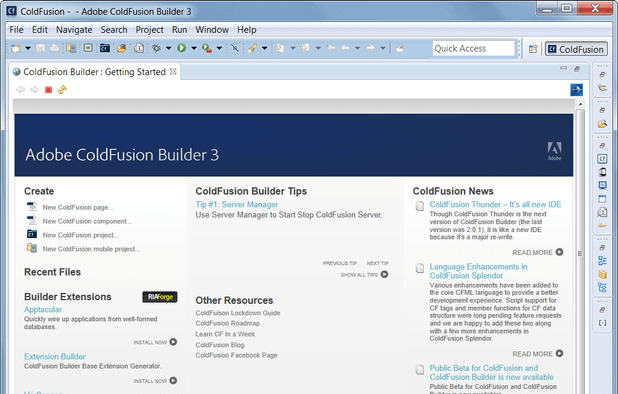Expand the Run configurations dropdown arrow
The width and height of the screenshot is (618, 394).
[x=194, y=48]
